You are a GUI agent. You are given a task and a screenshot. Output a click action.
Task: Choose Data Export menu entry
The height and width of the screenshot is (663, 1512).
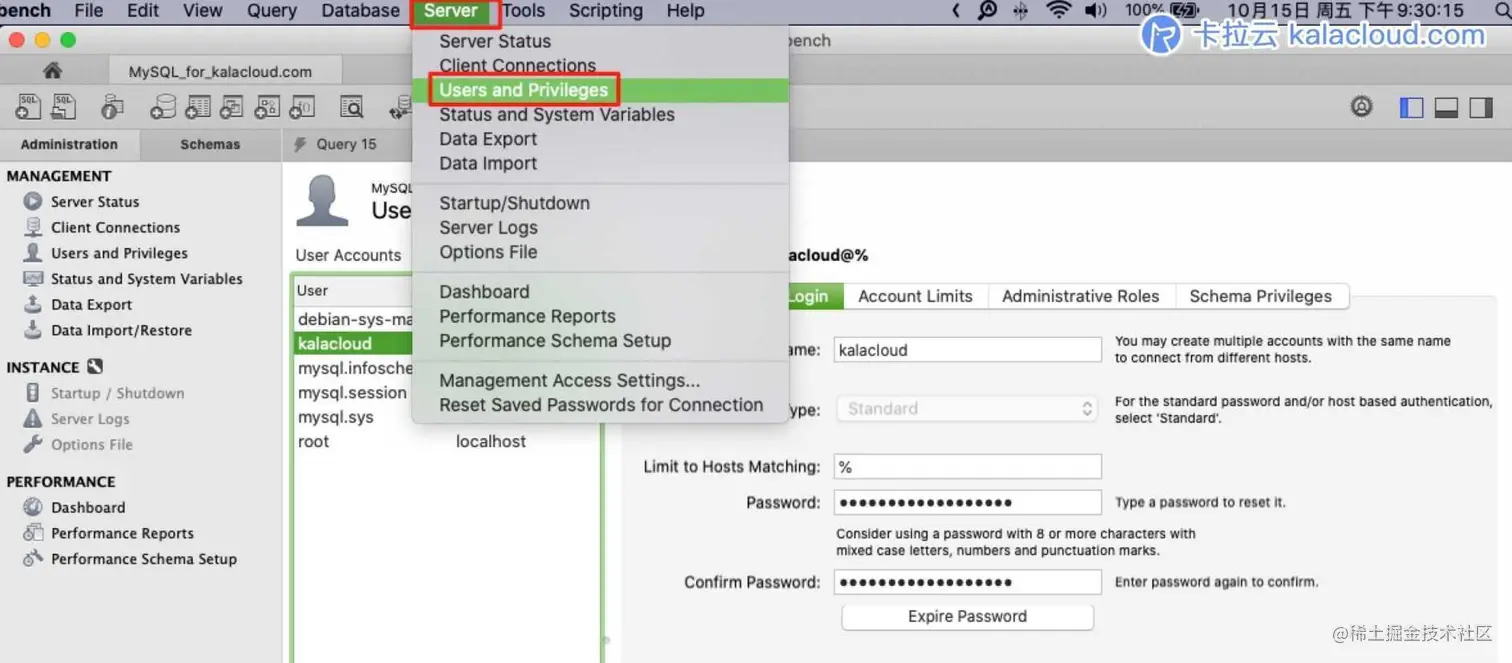coord(600,139)
